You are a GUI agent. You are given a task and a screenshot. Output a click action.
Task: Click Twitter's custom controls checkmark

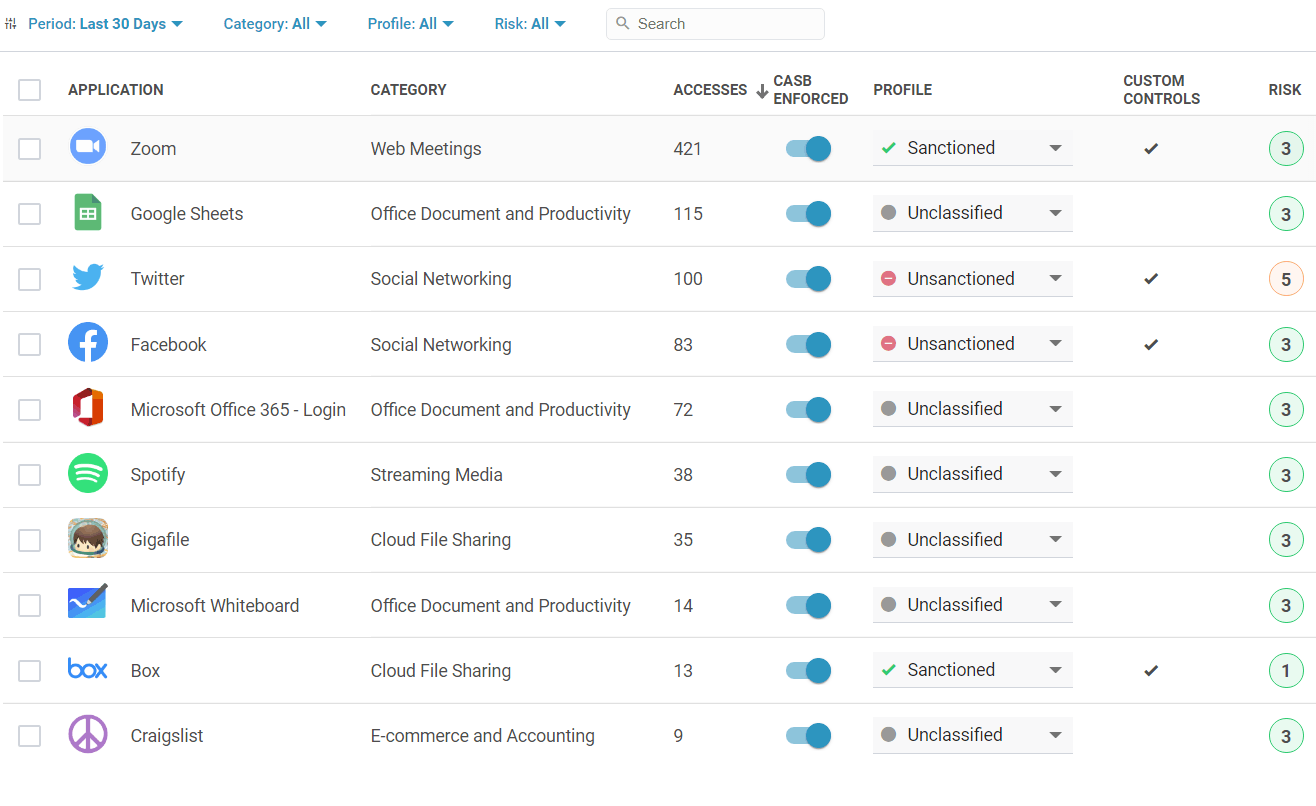pyautogui.click(x=1151, y=278)
